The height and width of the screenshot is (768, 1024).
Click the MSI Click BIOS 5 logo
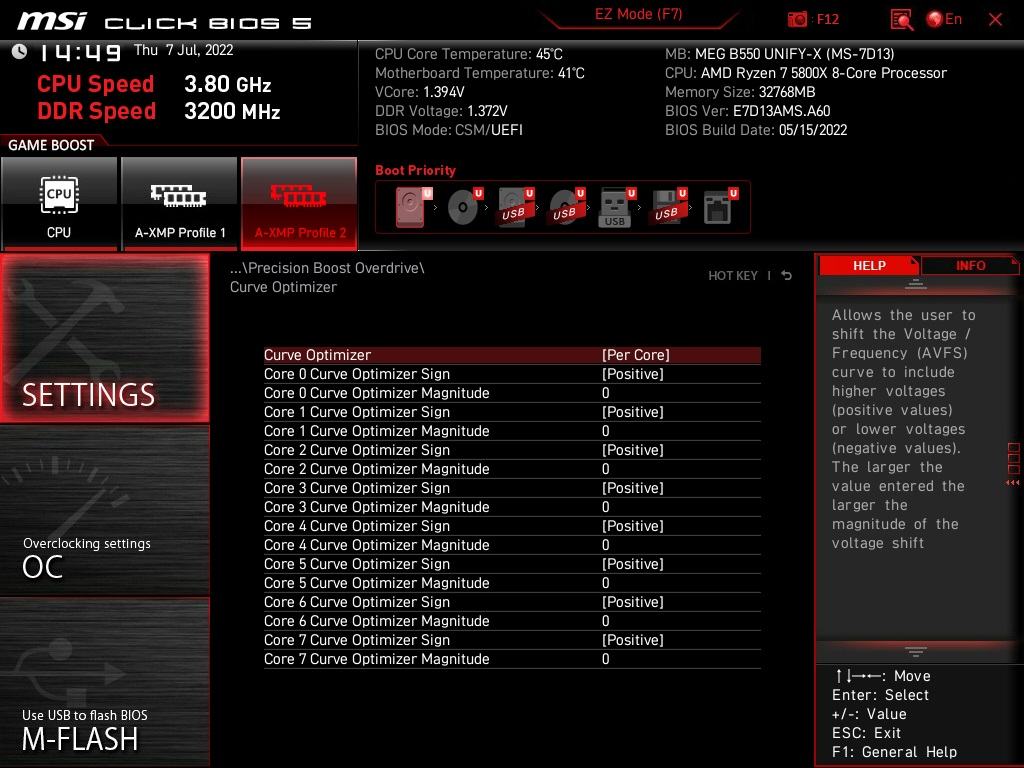tap(164, 22)
